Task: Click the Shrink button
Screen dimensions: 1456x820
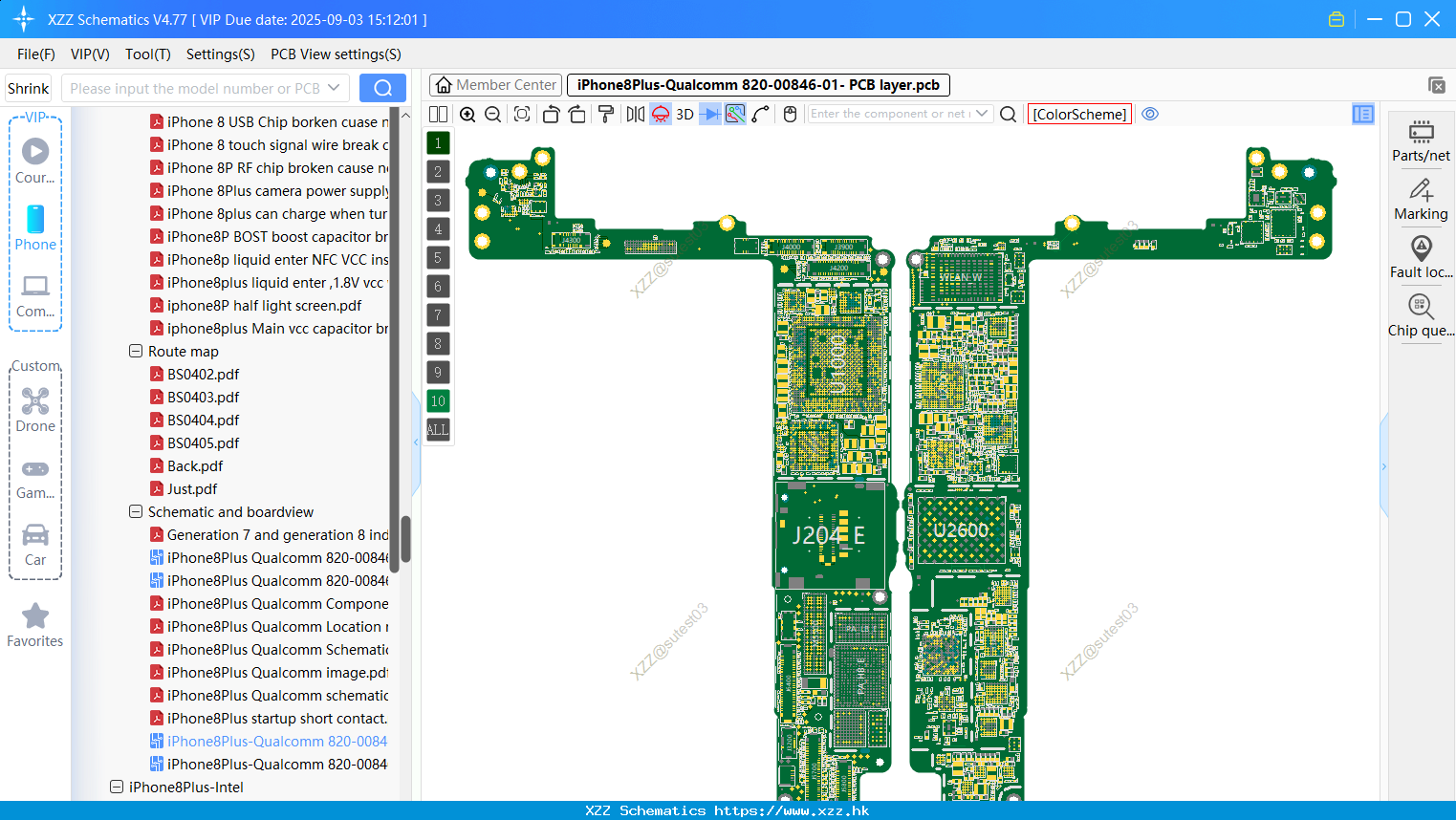Action: 28,88
